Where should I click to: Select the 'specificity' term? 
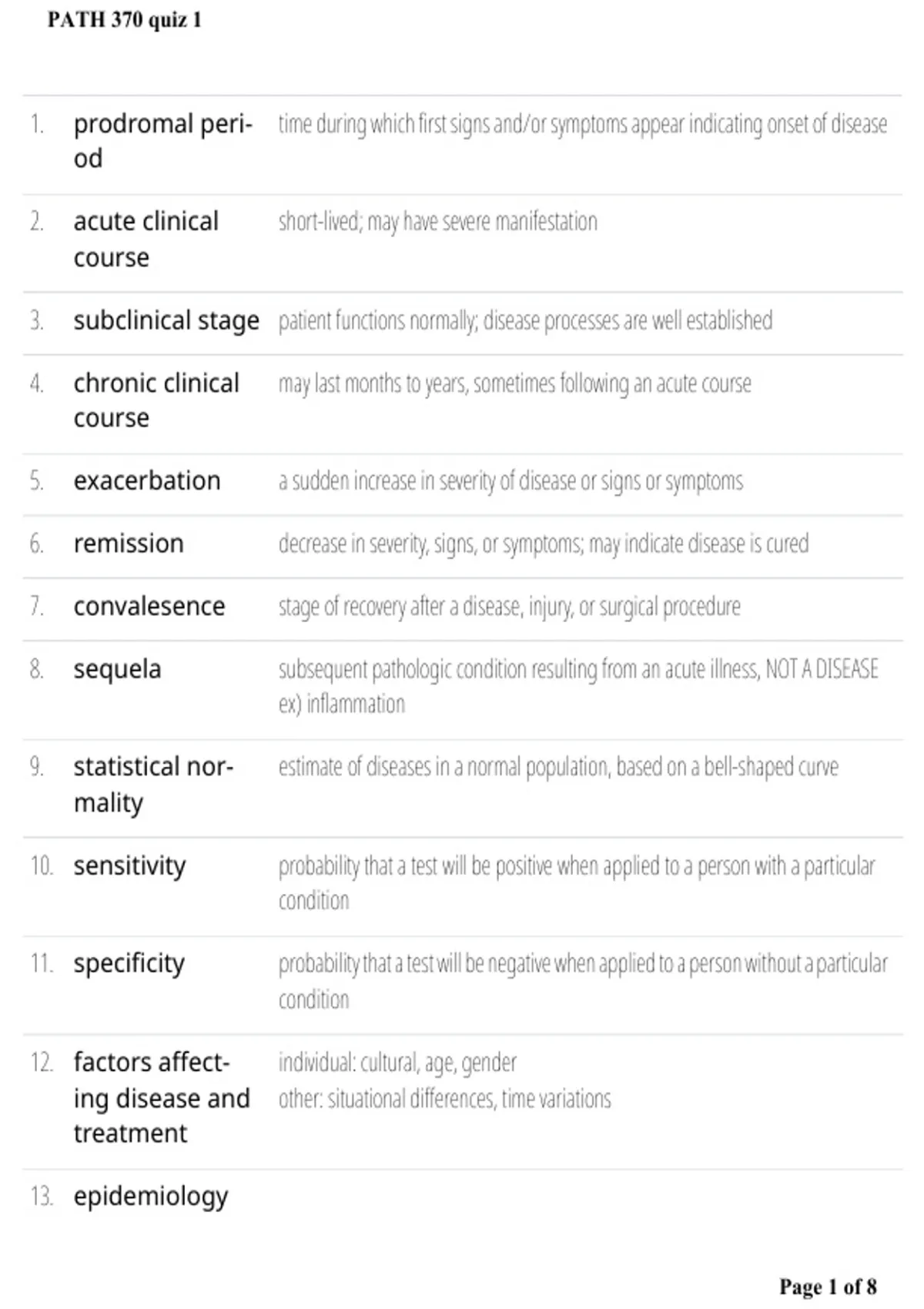click(129, 964)
